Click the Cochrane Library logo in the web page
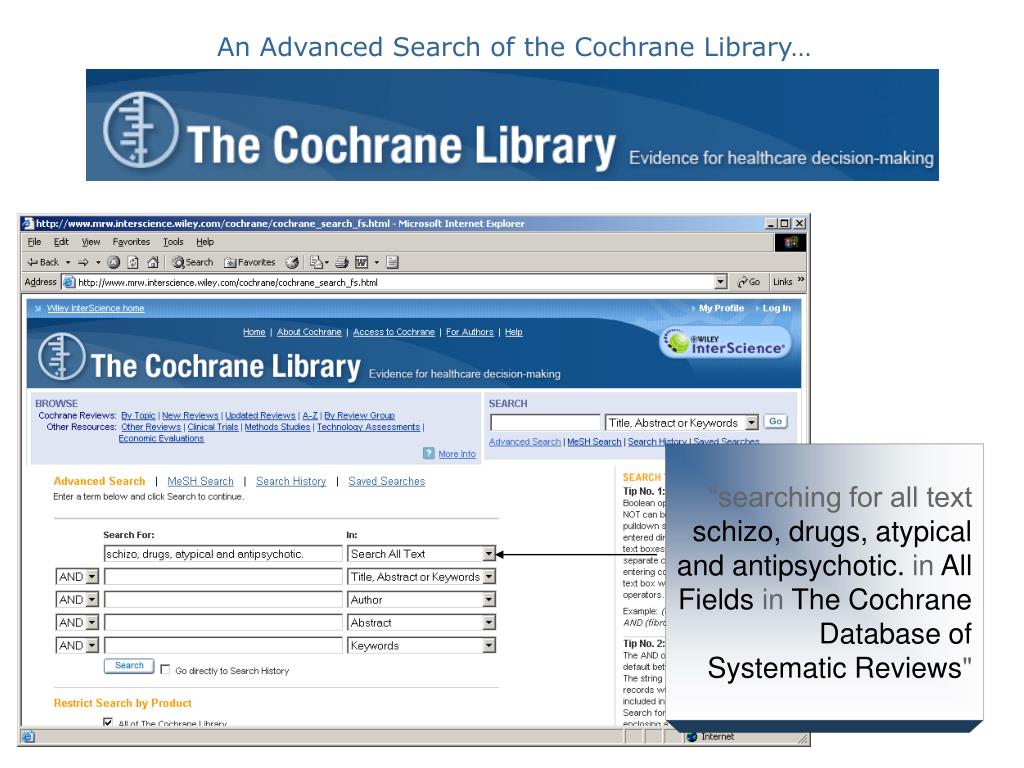 [x=199, y=358]
